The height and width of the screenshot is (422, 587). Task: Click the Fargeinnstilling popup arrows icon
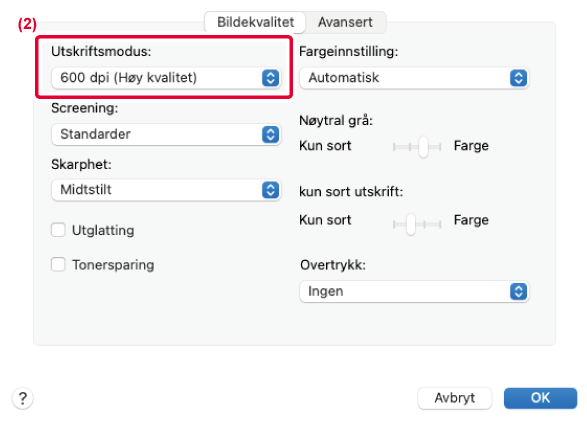(518, 78)
